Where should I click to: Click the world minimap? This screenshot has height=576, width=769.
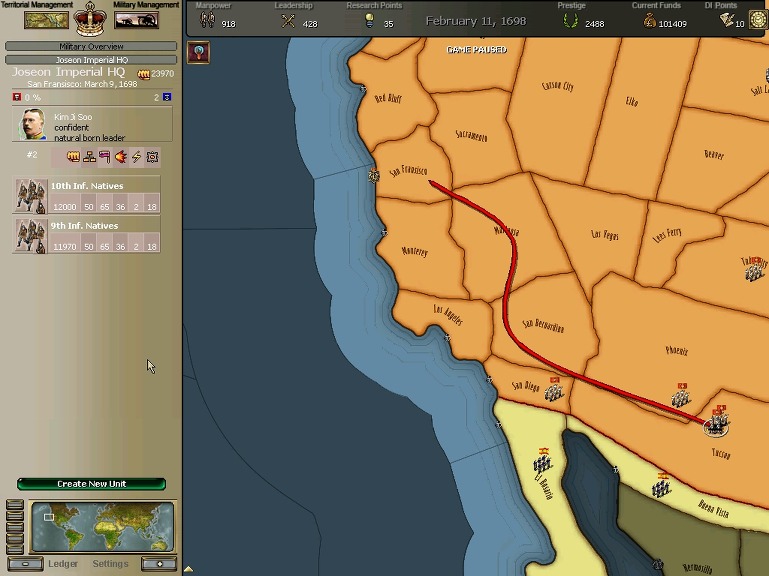(102, 526)
